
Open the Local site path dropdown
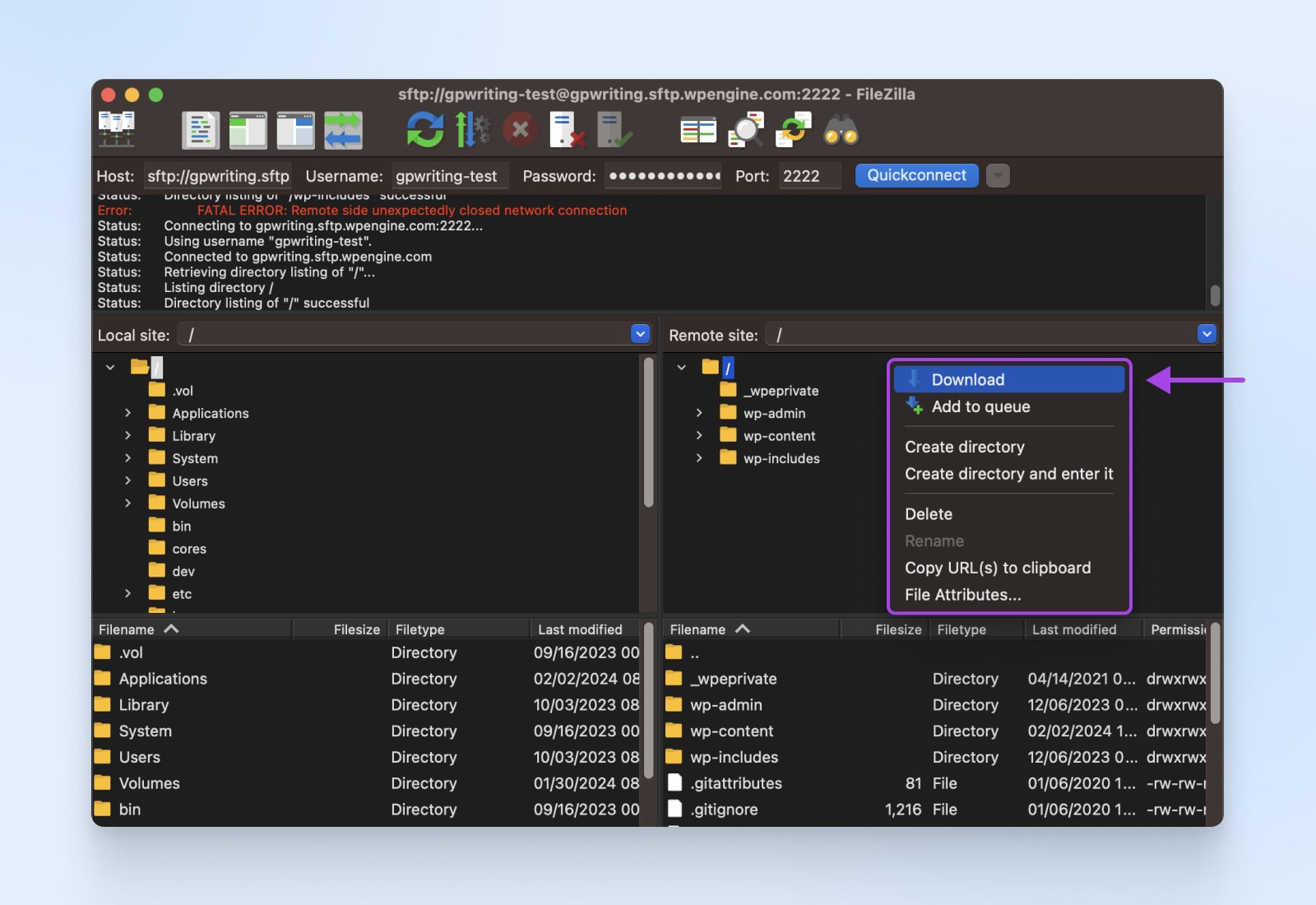click(639, 334)
